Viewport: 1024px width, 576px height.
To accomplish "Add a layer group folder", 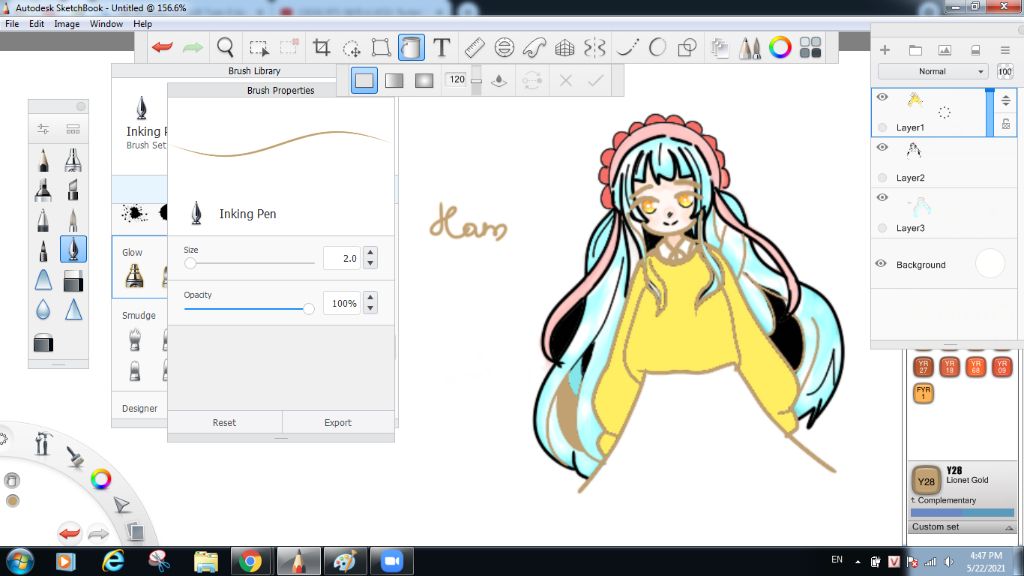I will (915, 50).
